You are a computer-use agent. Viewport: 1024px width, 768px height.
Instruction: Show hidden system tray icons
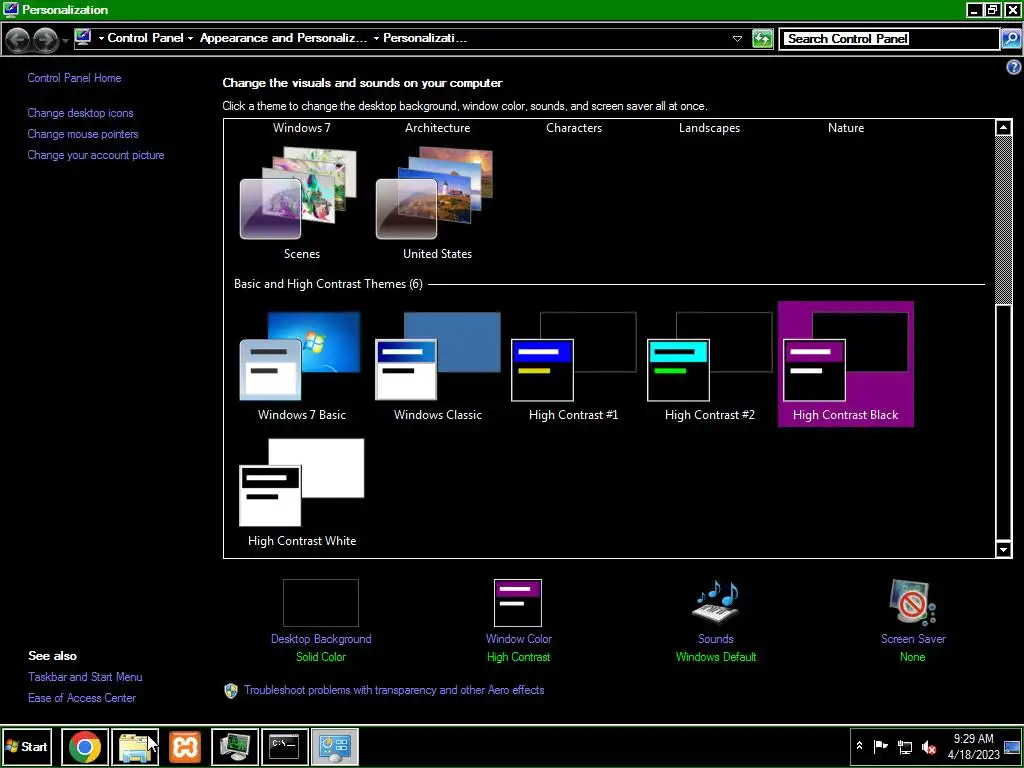[859, 746]
